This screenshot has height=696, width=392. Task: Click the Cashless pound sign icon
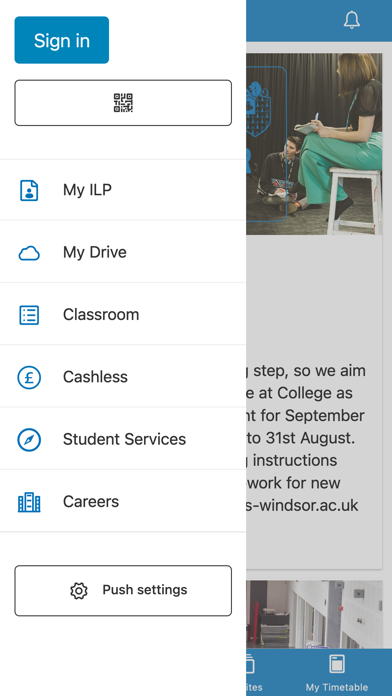[29, 377]
